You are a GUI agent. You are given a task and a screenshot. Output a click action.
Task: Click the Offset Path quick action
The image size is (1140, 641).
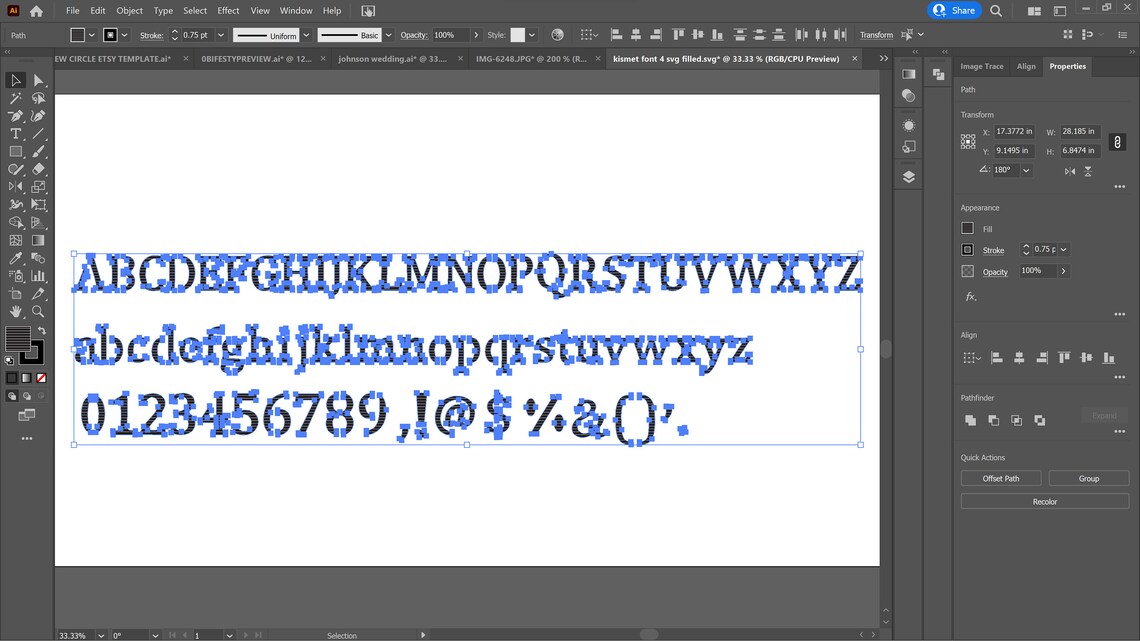(x=1000, y=478)
